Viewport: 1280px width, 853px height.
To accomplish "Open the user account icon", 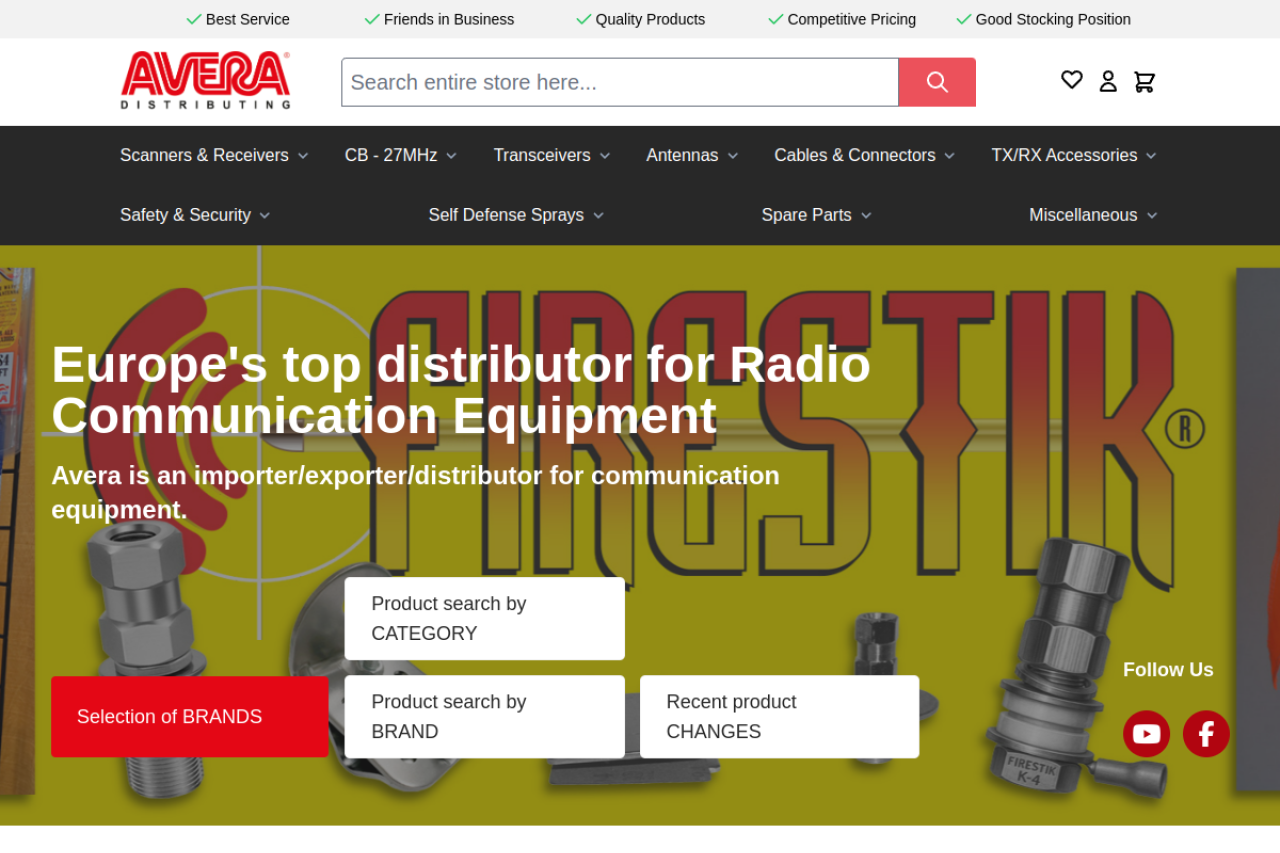I will [x=1108, y=82].
